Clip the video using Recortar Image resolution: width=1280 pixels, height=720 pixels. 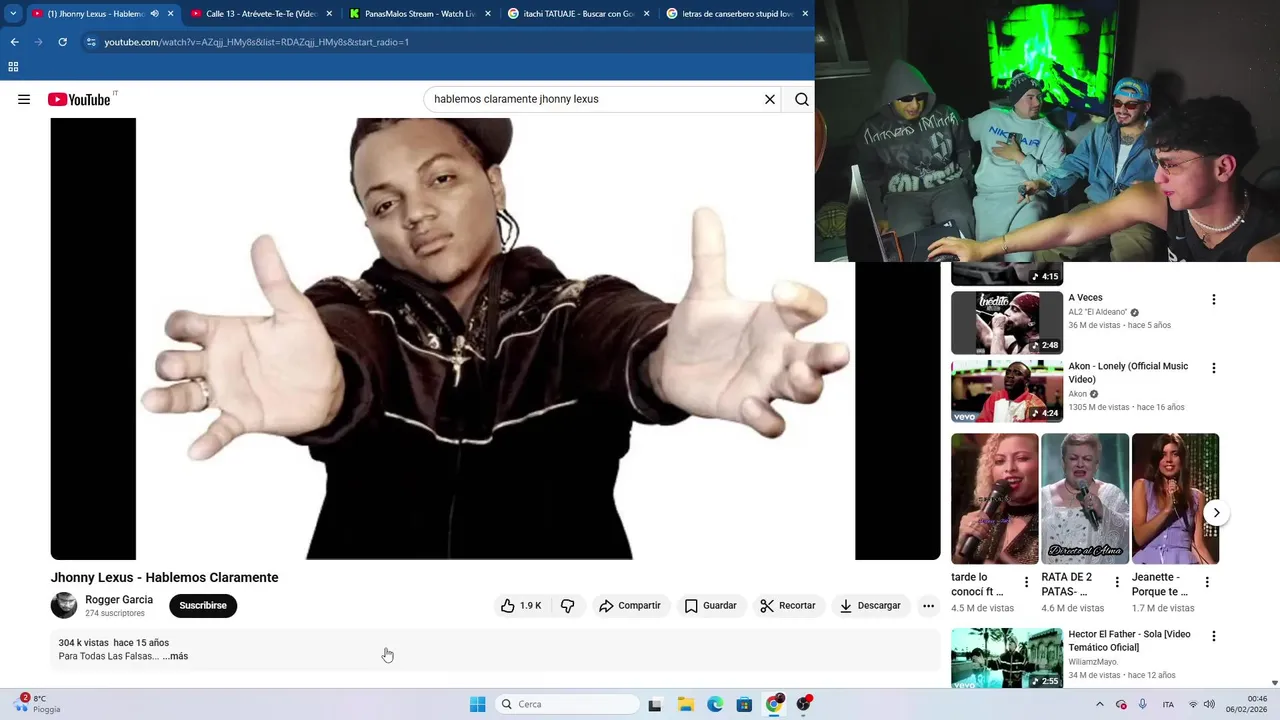(788, 605)
